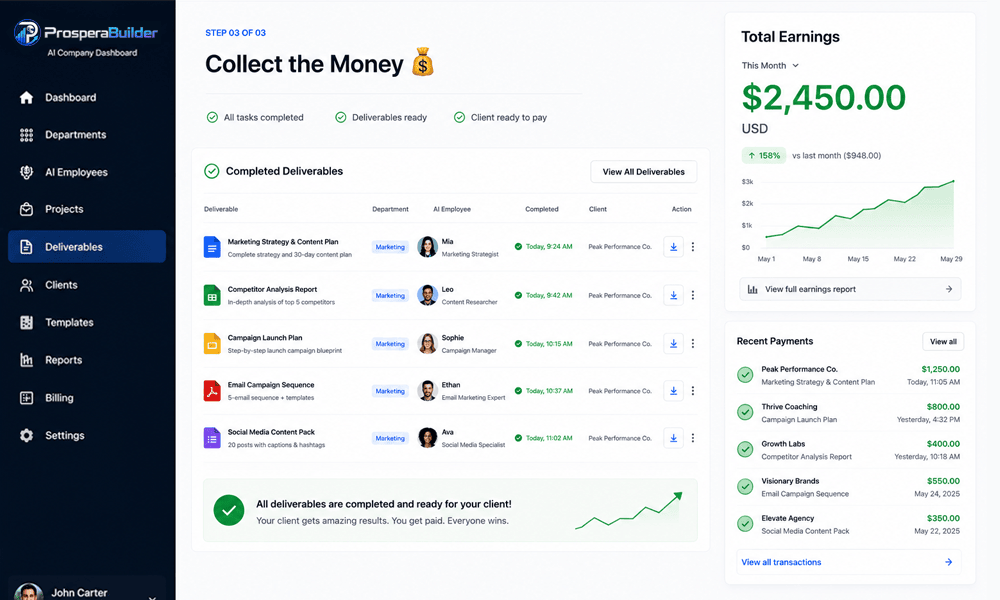The width and height of the screenshot is (1000, 600).
Task: Click the green spreadsheet icon for Competitor Analysis
Action: [212, 295]
